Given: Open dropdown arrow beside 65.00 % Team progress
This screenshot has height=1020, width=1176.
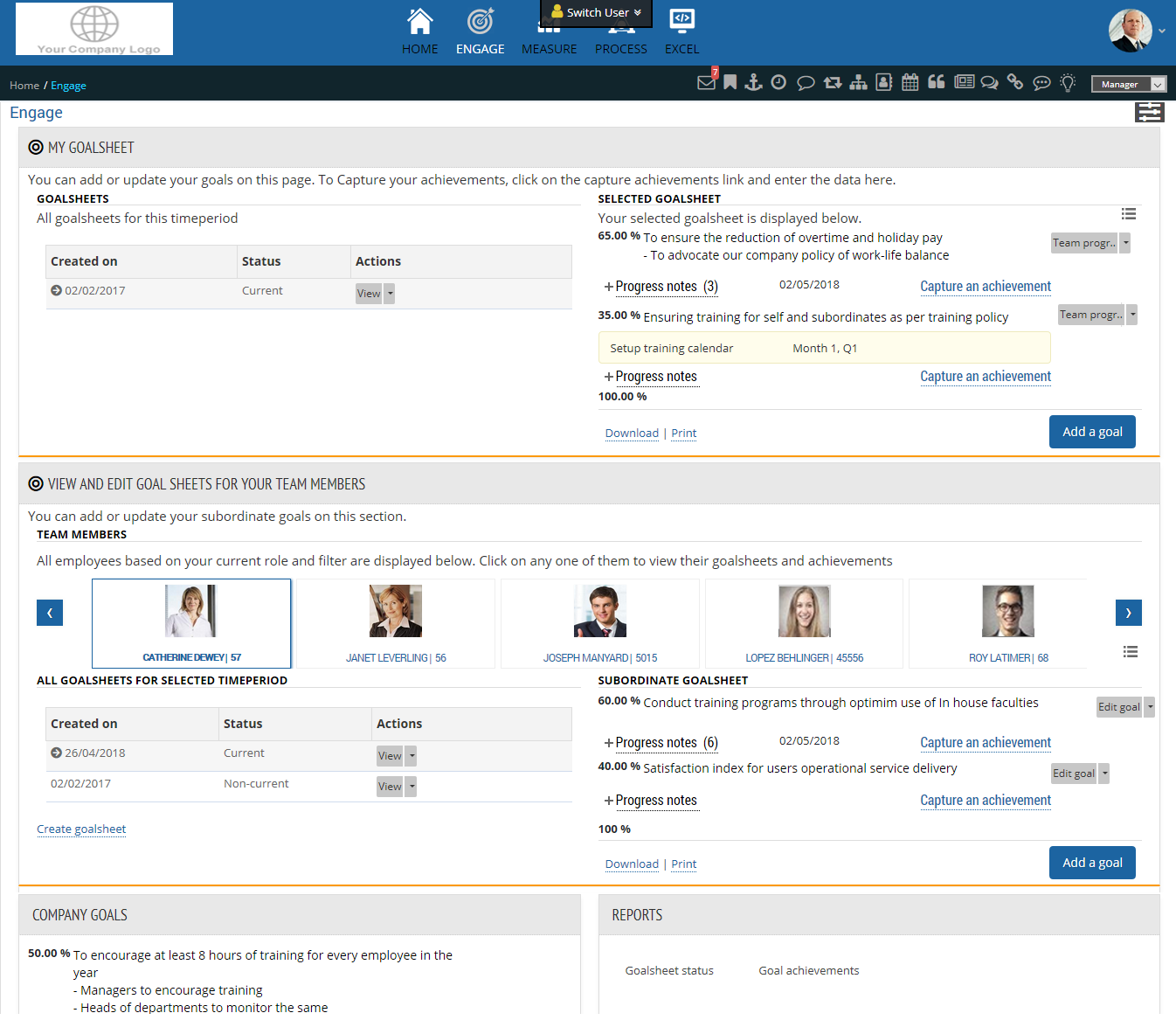Looking at the screenshot, I should (x=1125, y=243).
